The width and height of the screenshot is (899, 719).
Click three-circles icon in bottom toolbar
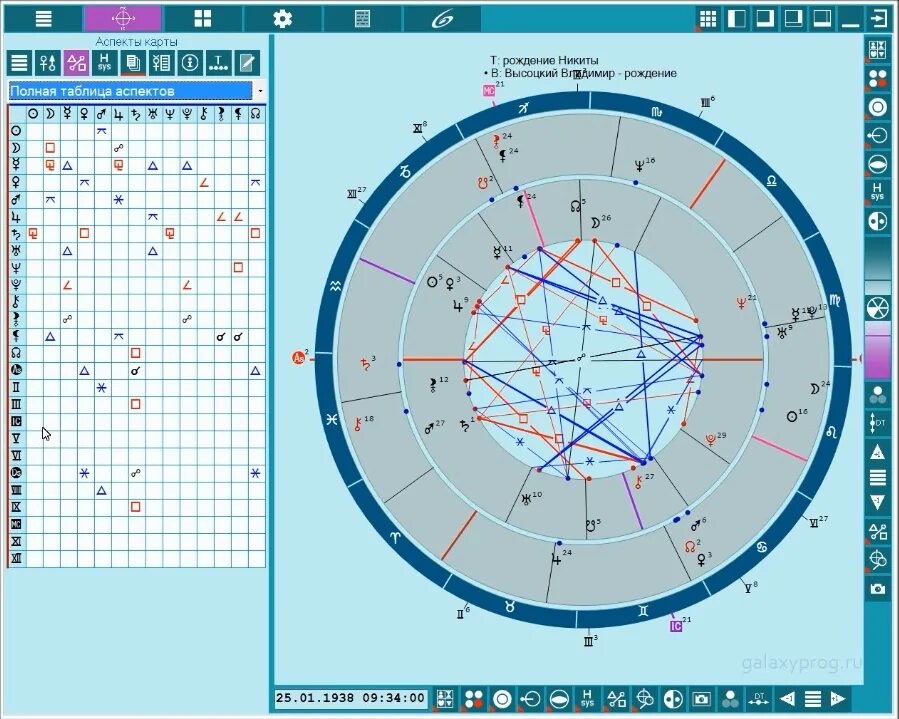click(730, 699)
